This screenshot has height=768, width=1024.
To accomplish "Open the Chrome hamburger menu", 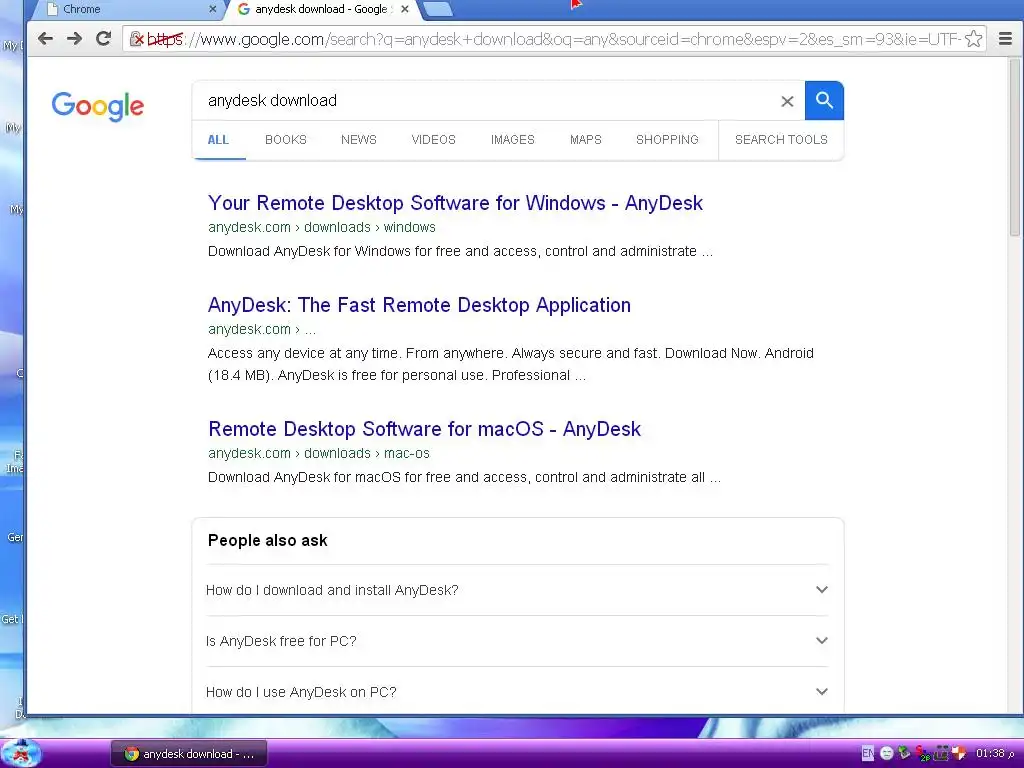I will [x=1006, y=39].
